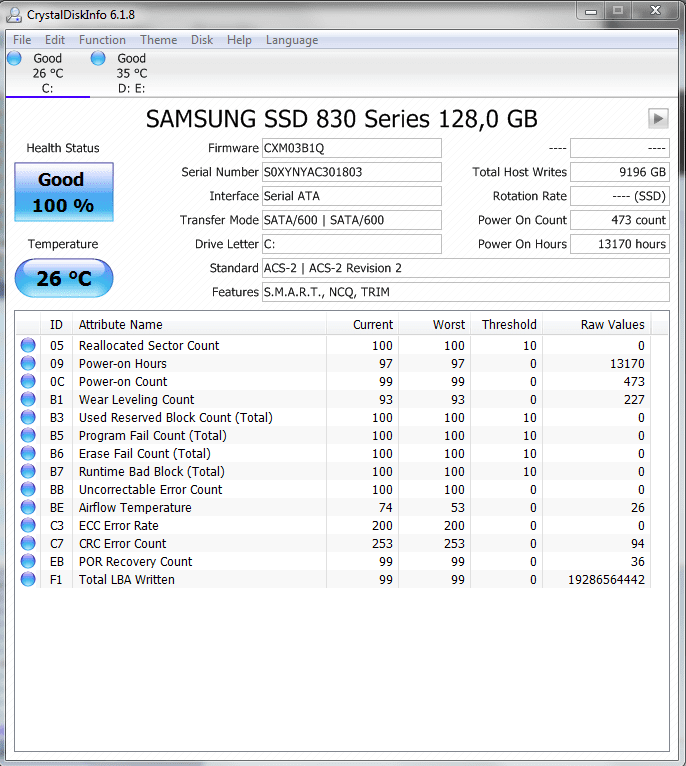Click status orb for Total LBA Written
This screenshot has height=766, width=686.
pos(28,579)
